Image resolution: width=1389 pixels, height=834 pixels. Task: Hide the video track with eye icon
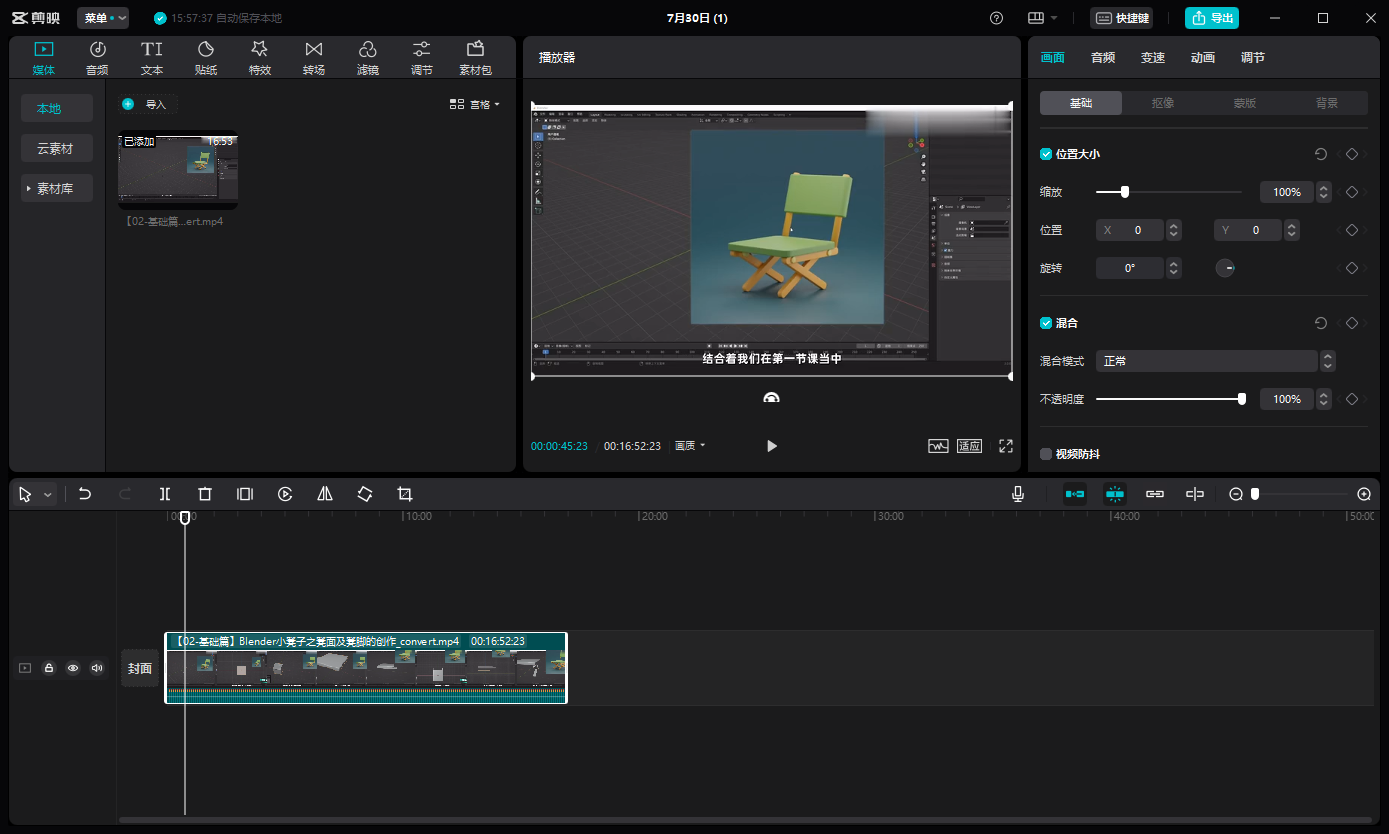73,668
